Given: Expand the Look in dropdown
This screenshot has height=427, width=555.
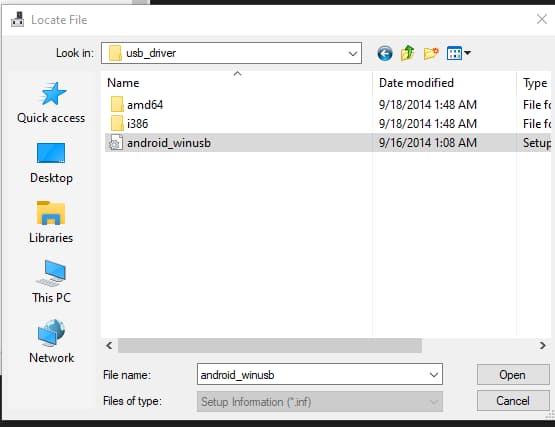Looking at the screenshot, I should [x=352, y=53].
